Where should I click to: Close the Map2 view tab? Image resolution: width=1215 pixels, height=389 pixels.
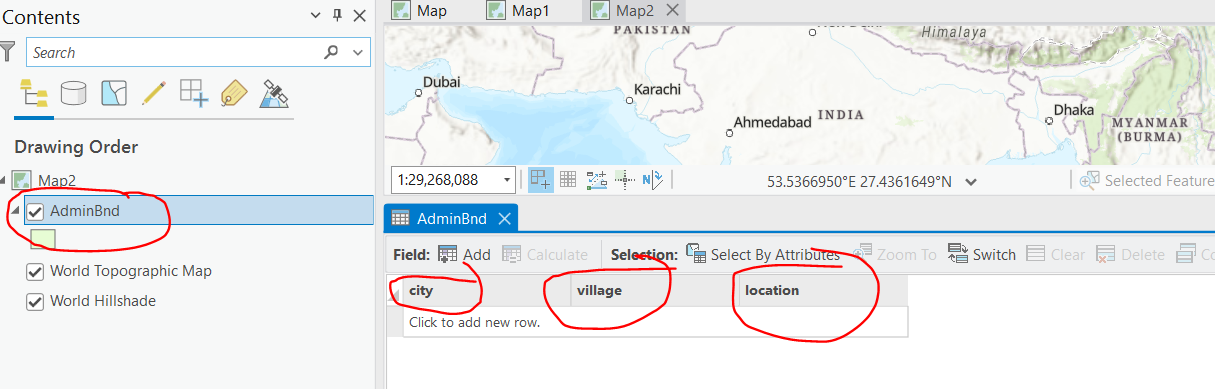(673, 10)
